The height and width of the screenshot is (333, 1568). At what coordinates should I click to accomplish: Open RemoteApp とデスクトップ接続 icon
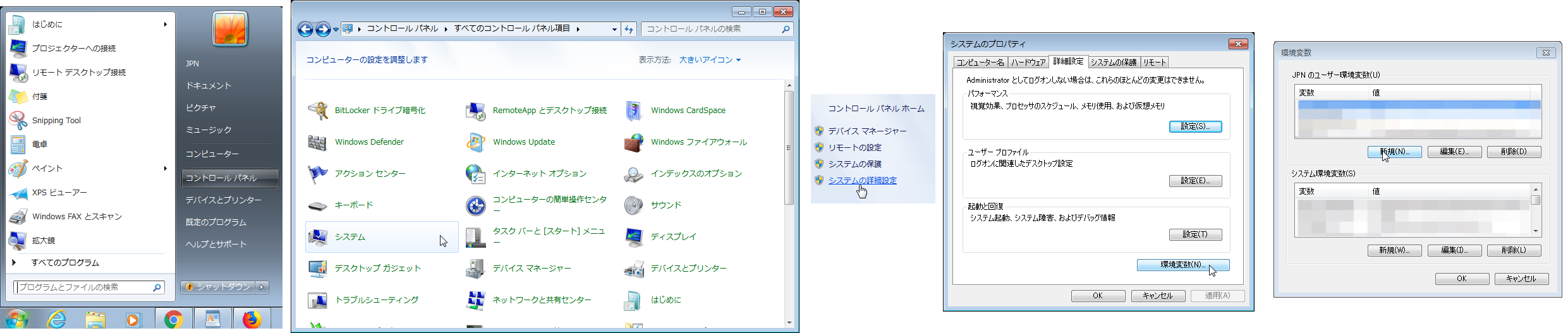point(475,111)
